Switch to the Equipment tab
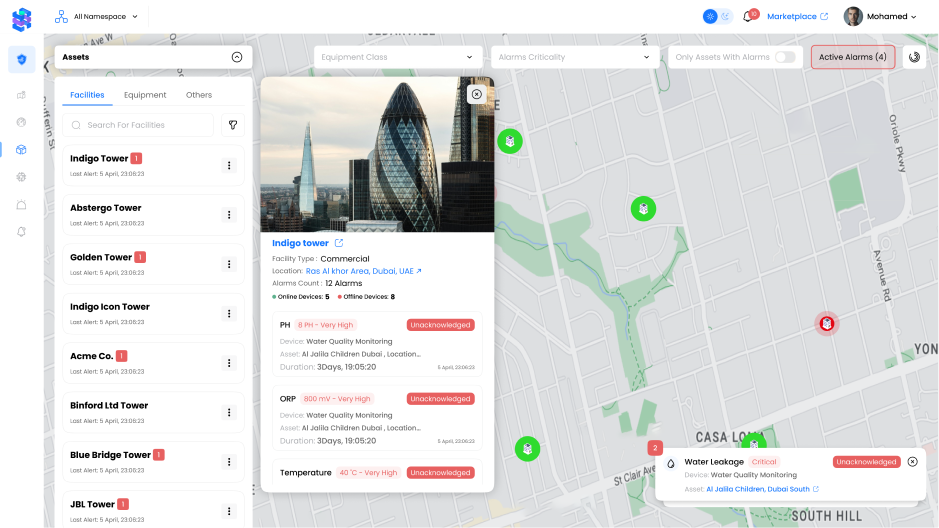Image resolution: width=939 pixels, height=528 pixels. click(x=145, y=95)
